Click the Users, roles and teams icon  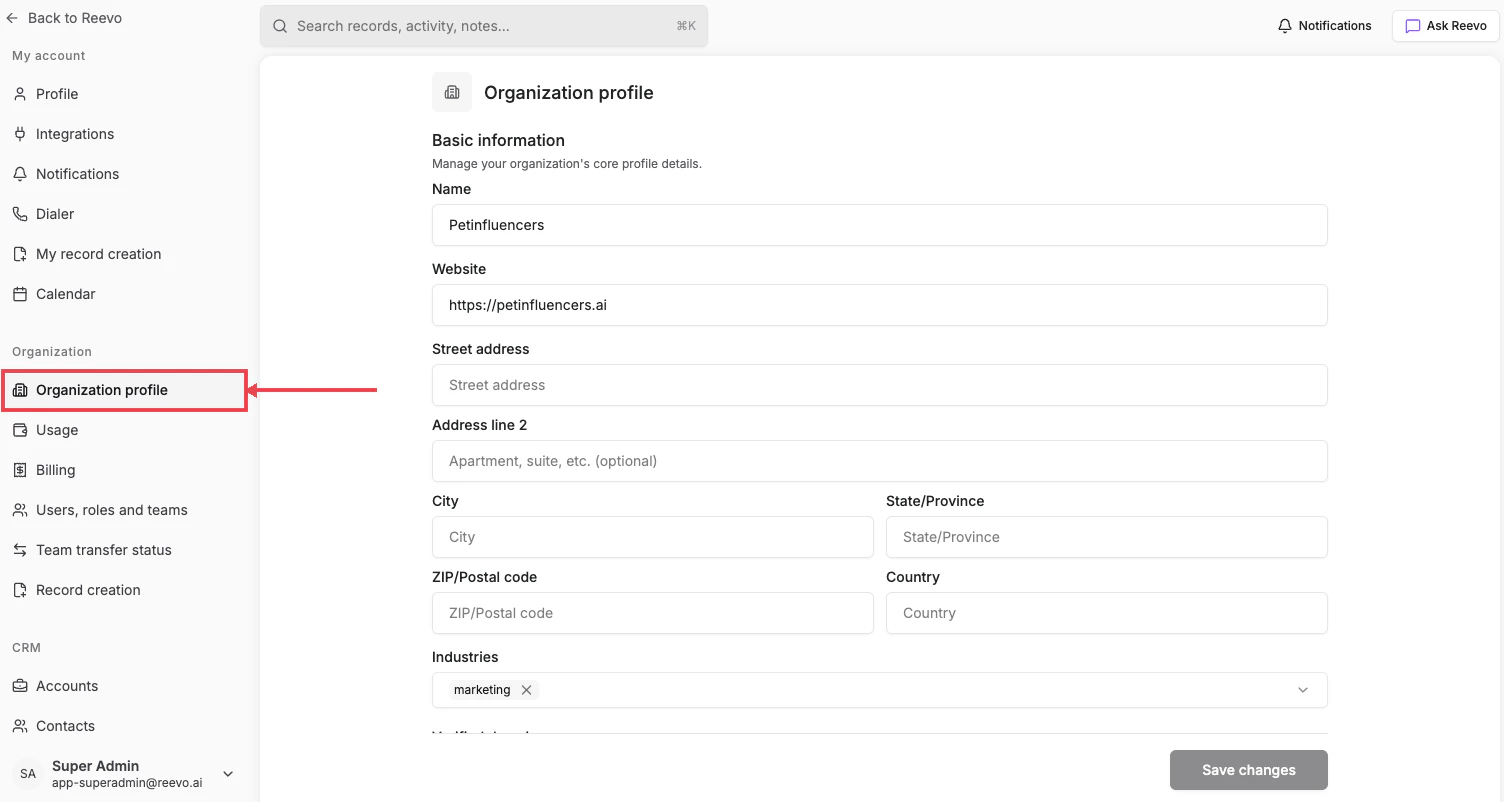(x=20, y=510)
